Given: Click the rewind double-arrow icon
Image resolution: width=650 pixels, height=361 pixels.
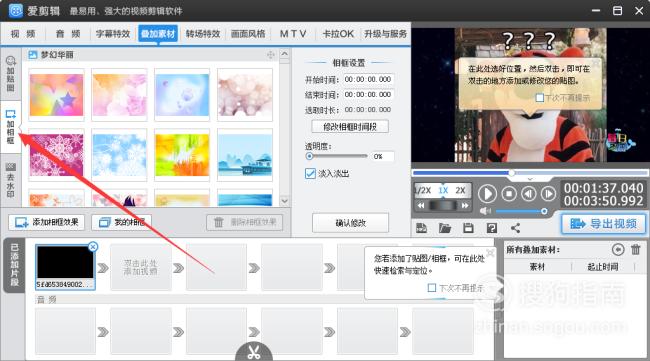Looking at the screenshot, I should coord(421,205).
